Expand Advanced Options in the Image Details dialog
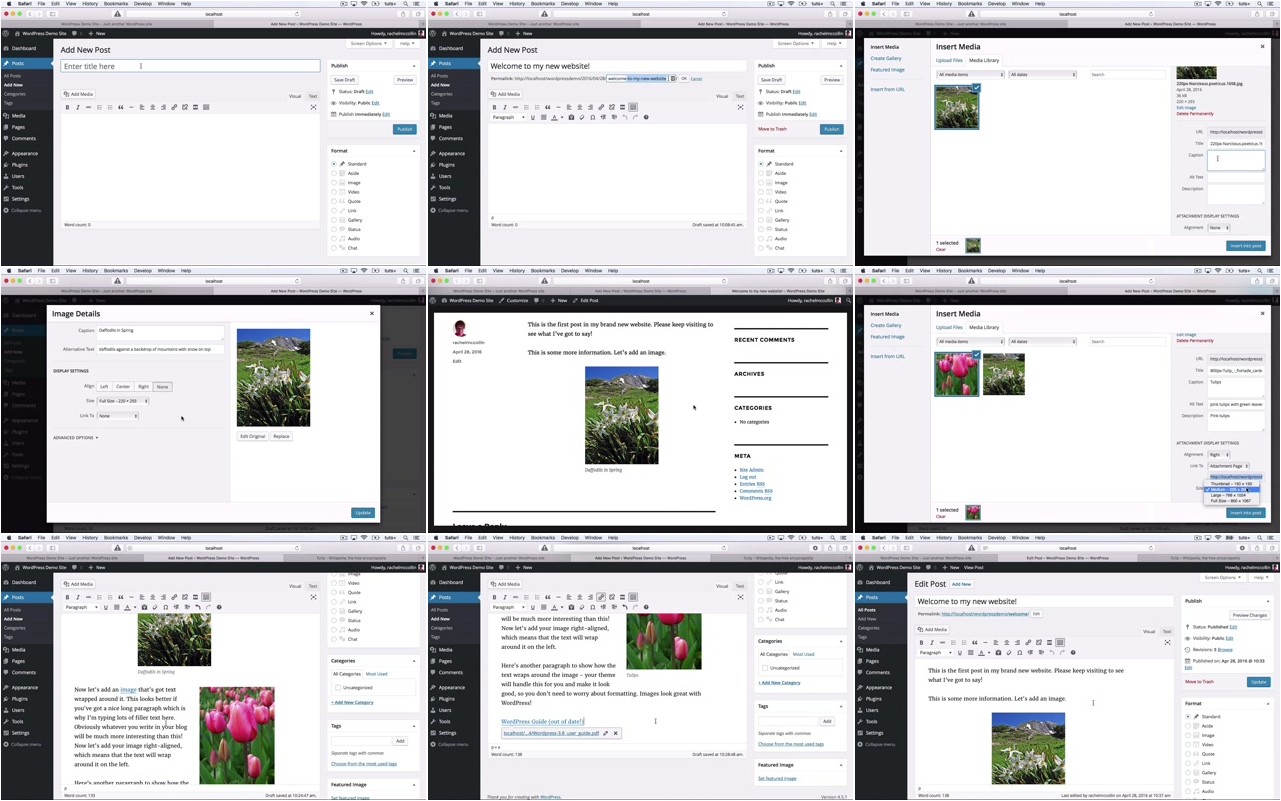 [76, 438]
